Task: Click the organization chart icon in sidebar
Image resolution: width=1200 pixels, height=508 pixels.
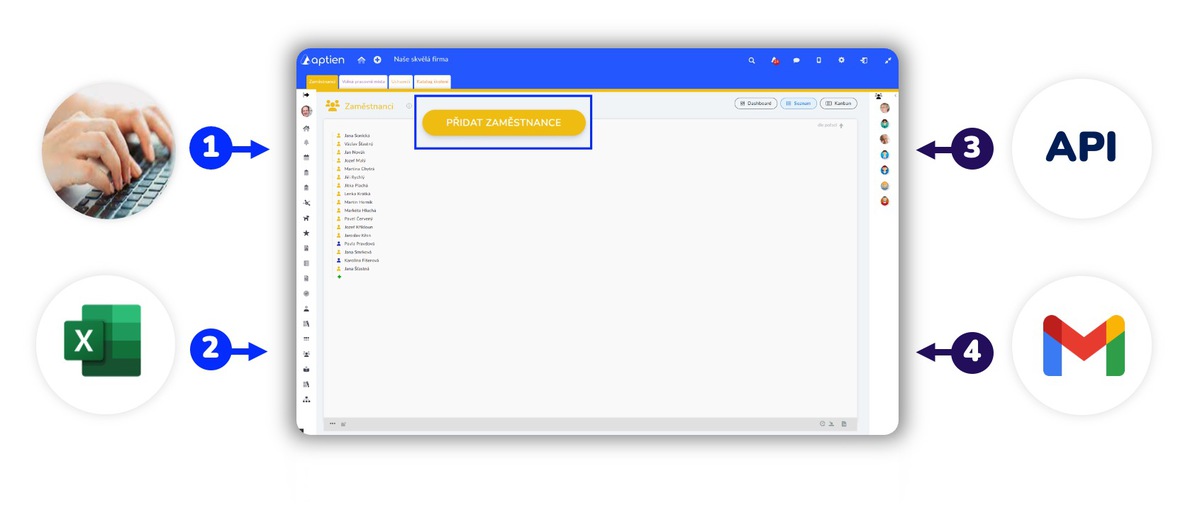Action: [x=306, y=399]
